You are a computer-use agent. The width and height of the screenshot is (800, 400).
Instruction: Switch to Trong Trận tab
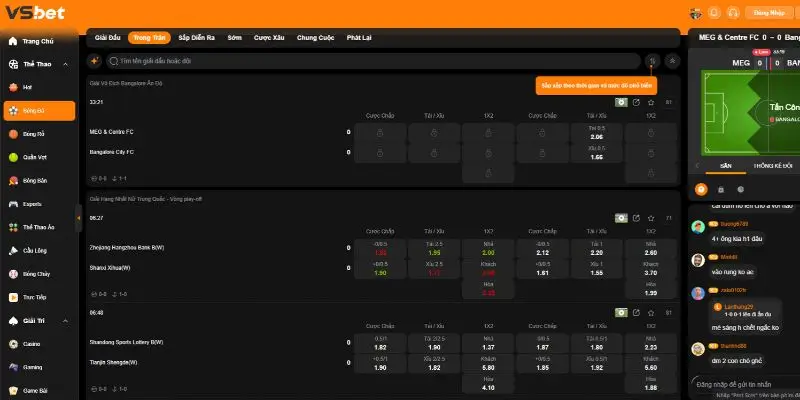pyautogui.click(x=149, y=38)
